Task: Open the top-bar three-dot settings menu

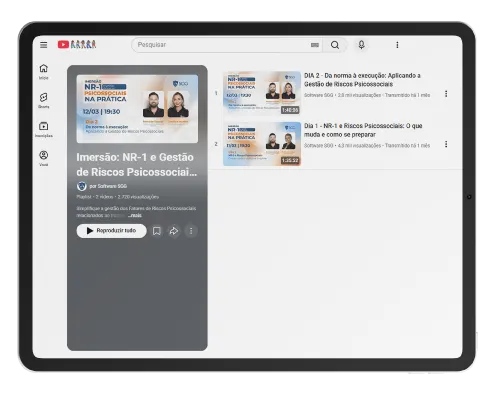Action: 397,45
